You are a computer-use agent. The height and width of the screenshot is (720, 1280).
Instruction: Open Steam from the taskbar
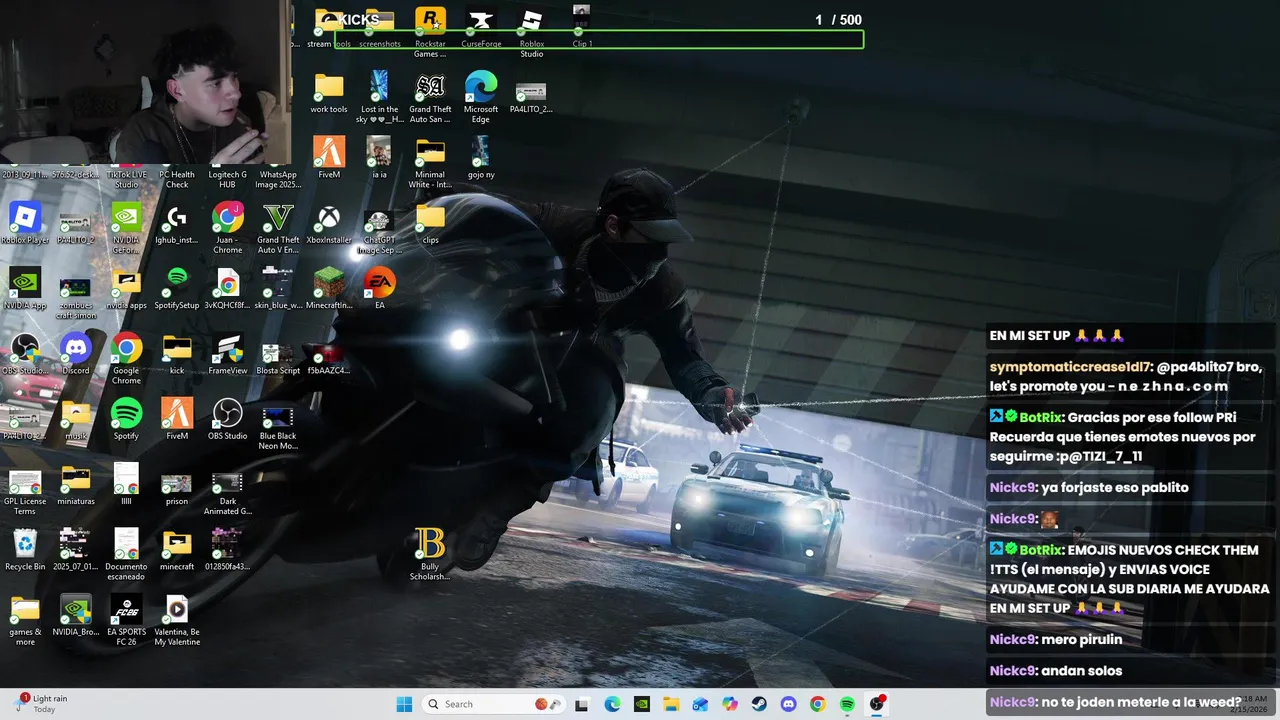(x=759, y=704)
